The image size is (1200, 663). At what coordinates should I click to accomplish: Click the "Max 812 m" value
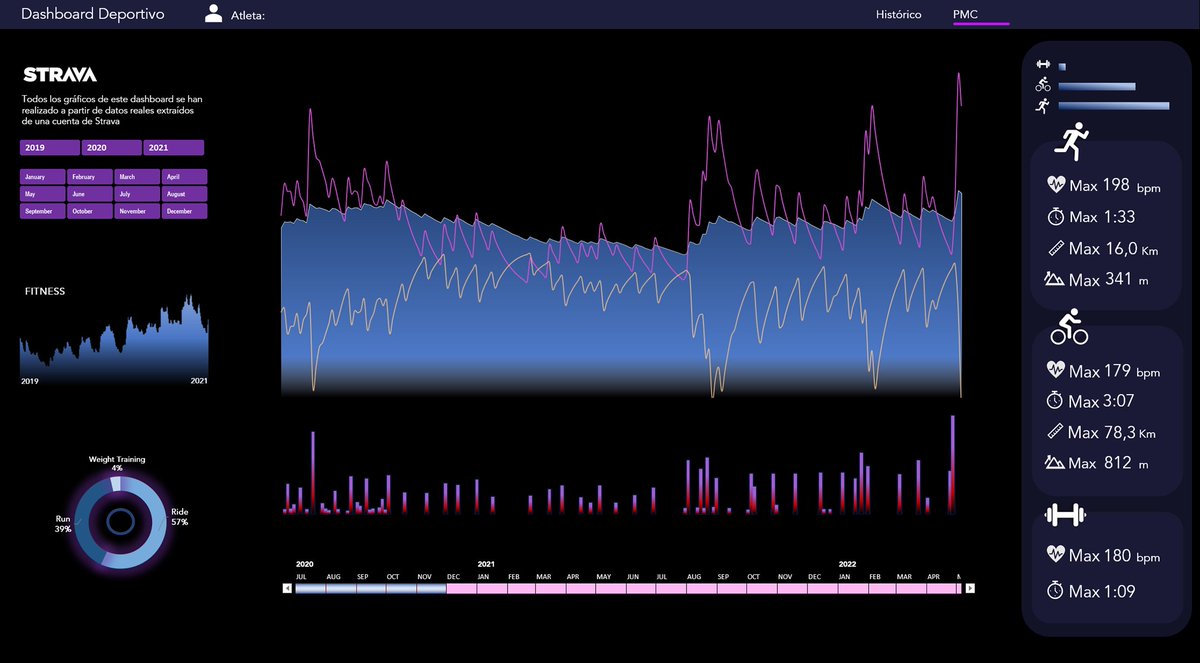coord(1109,463)
